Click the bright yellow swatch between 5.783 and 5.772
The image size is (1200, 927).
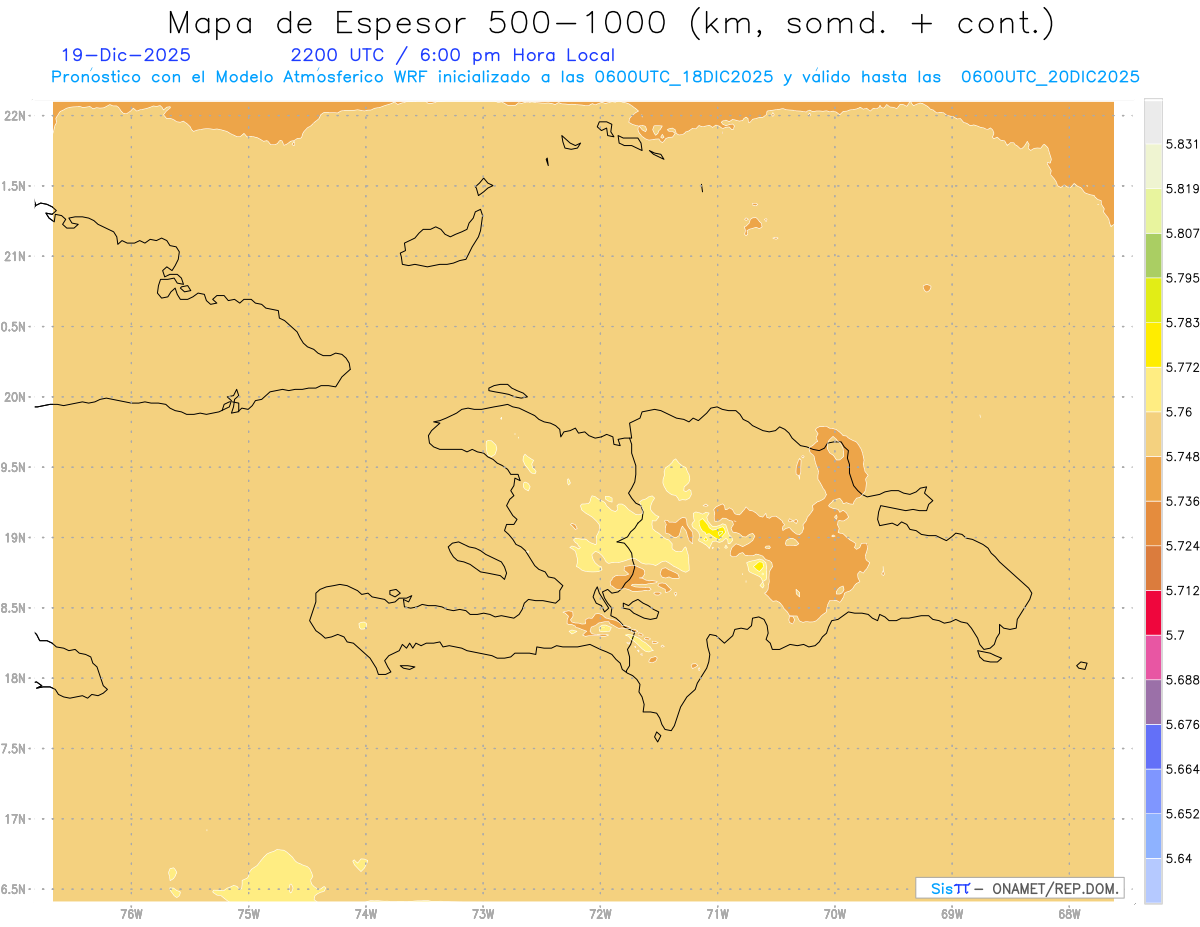[x=1153, y=344]
